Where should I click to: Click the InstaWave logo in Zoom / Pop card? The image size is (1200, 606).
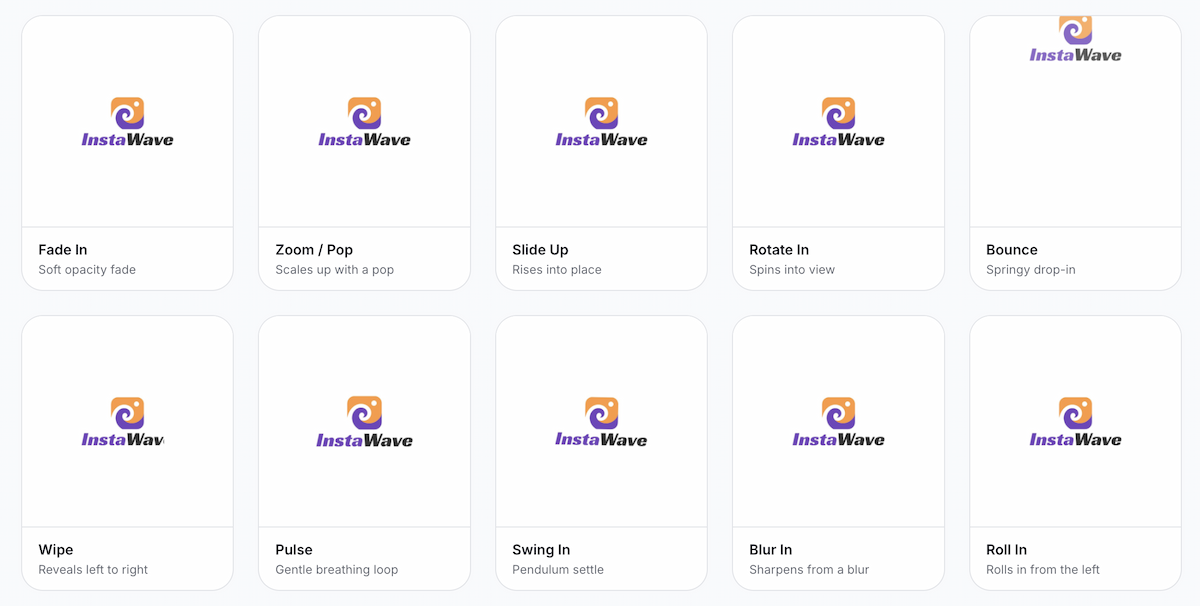click(x=364, y=122)
